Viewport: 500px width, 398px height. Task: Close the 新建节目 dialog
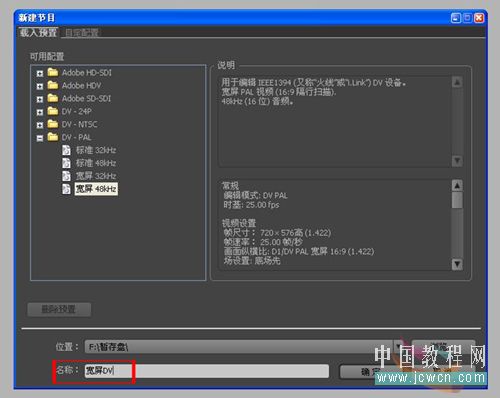point(479,18)
